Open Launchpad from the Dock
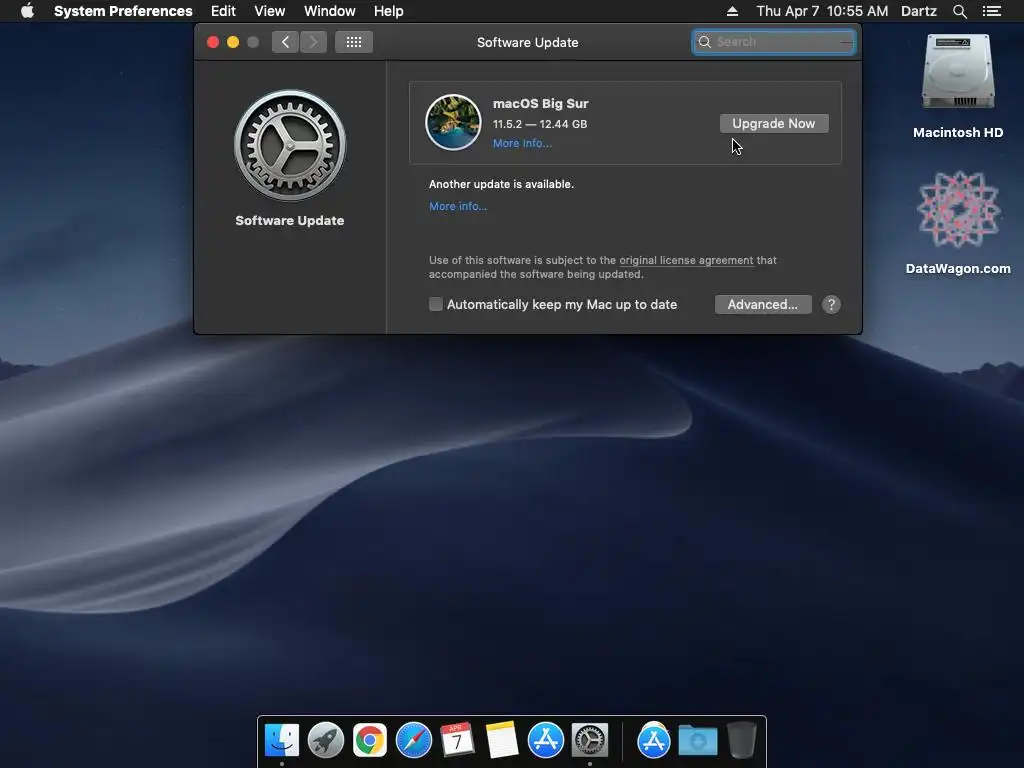Screen dimensions: 1024x768 [325, 740]
